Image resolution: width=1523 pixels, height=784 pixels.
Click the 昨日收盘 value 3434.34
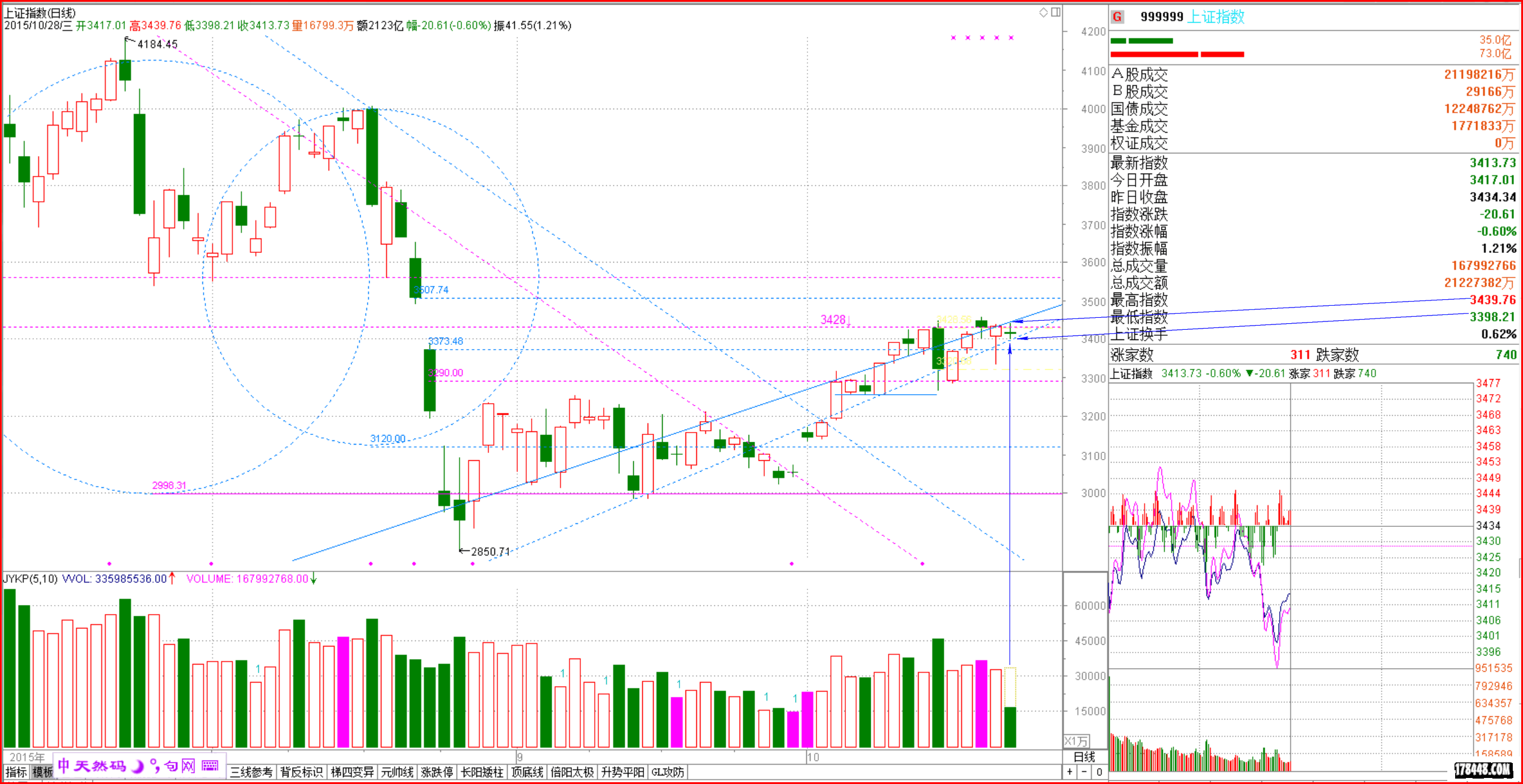pos(1493,197)
